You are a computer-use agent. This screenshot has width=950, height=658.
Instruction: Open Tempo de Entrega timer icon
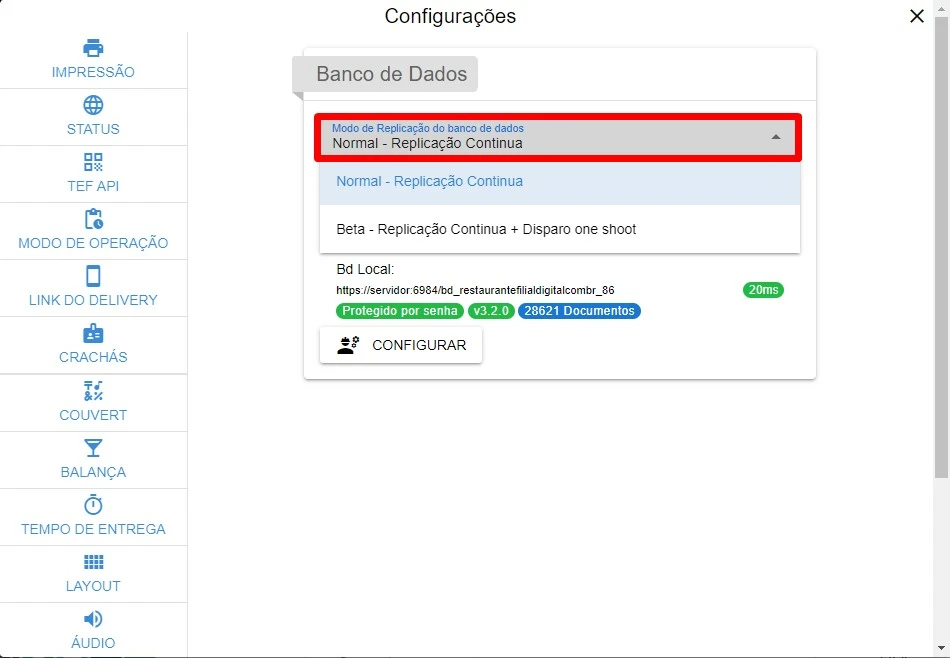tap(93, 505)
